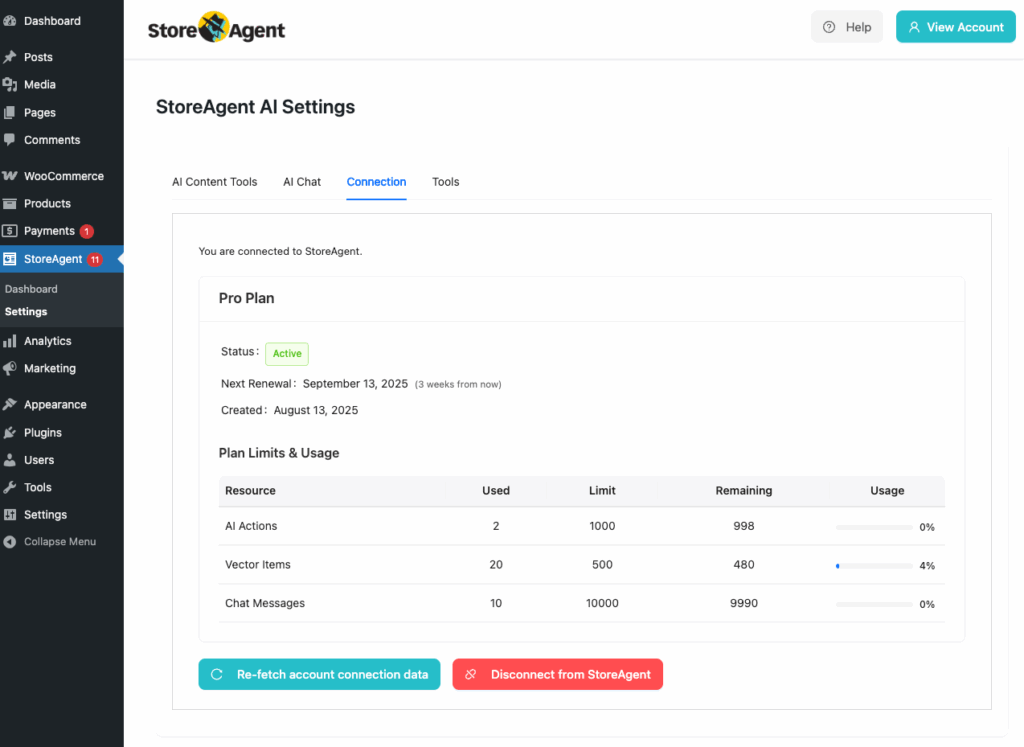Viewport: 1024px width, 747px height.
Task: Open the AI Chat tab
Action: point(302,182)
